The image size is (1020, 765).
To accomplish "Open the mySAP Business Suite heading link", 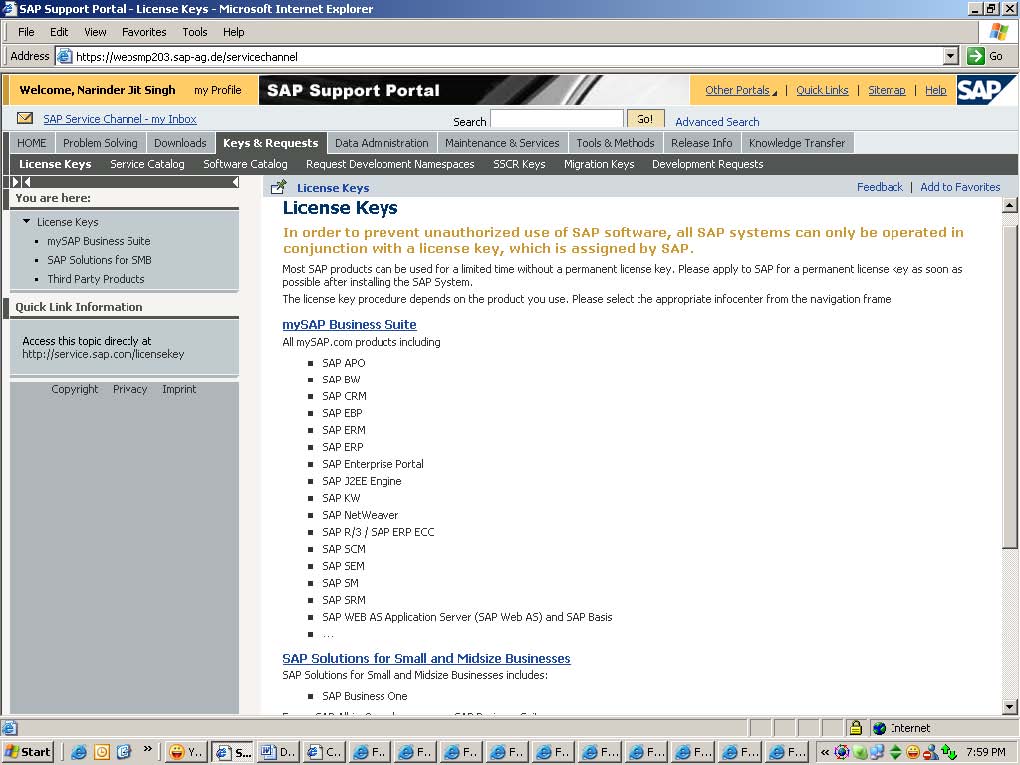I will [349, 324].
